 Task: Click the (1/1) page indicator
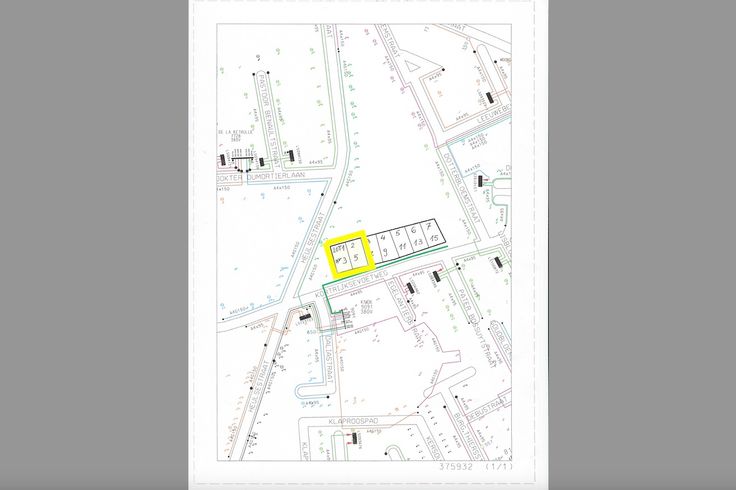point(498,466)
